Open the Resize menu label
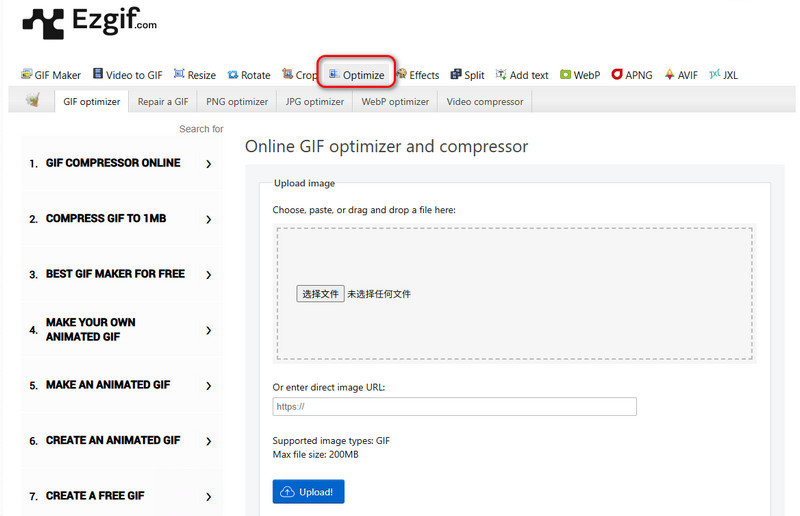The width and height of the screenshot is (800, 516). click(x=202, y=76)
